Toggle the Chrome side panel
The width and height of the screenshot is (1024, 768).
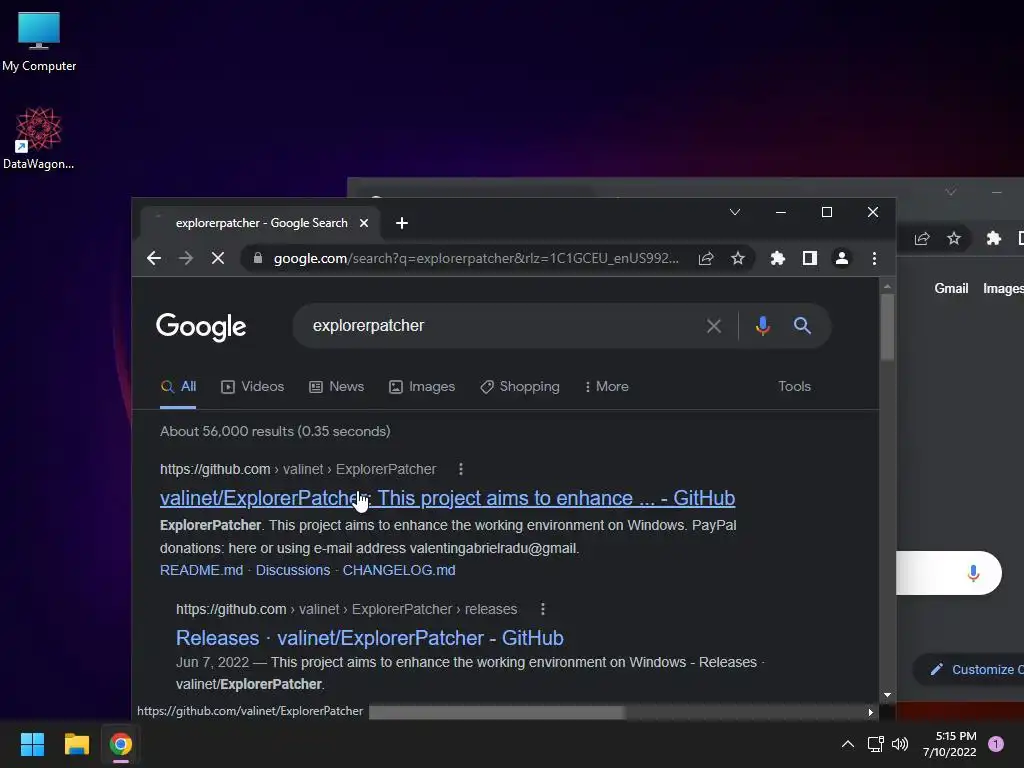[810, 259]
